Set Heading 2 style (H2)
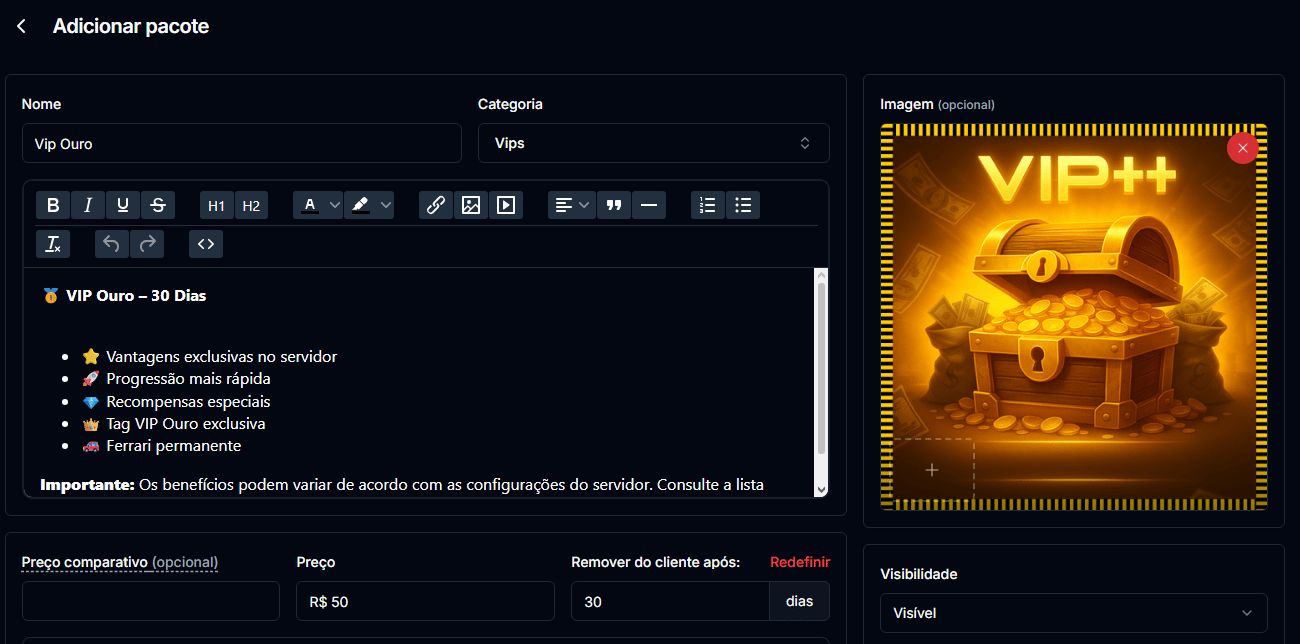The image size is (1300, 644). (x=251, y=205)
